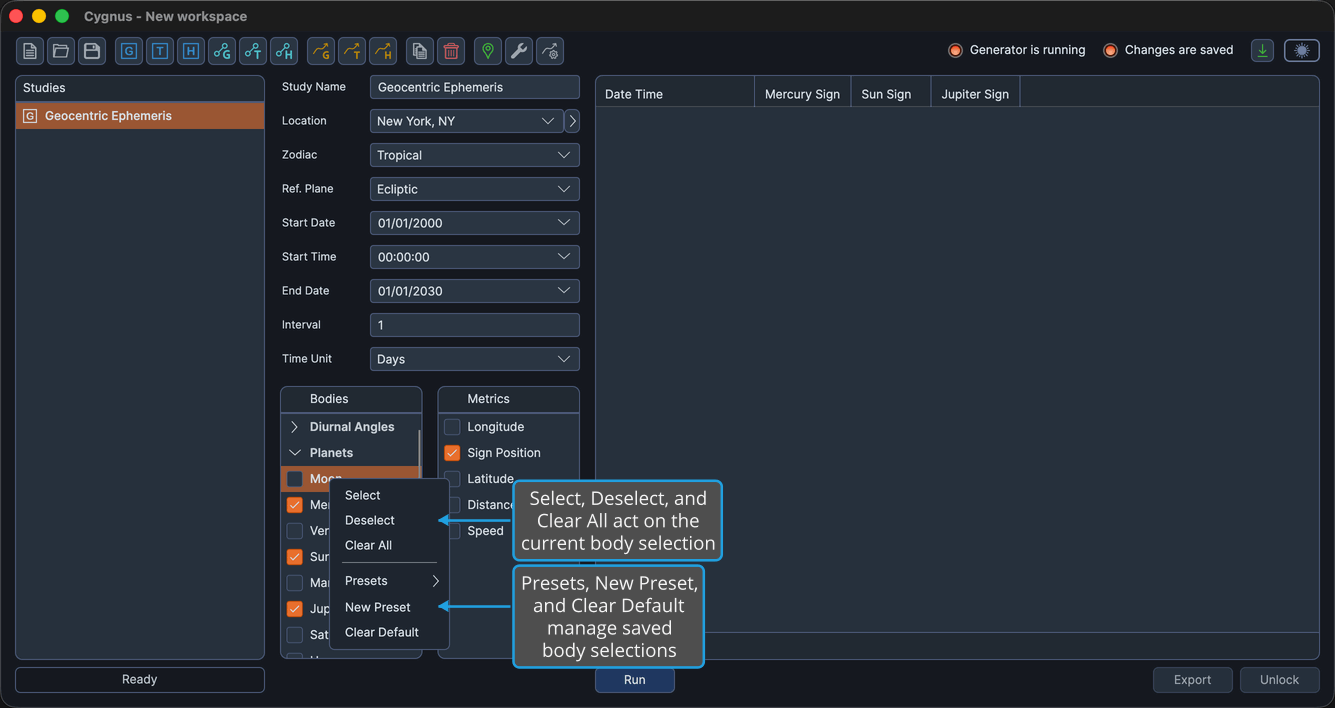Click the blue boxed T study icon
Image resolution: width=1335 pixels, height=708 pixels.
[160, 51]
